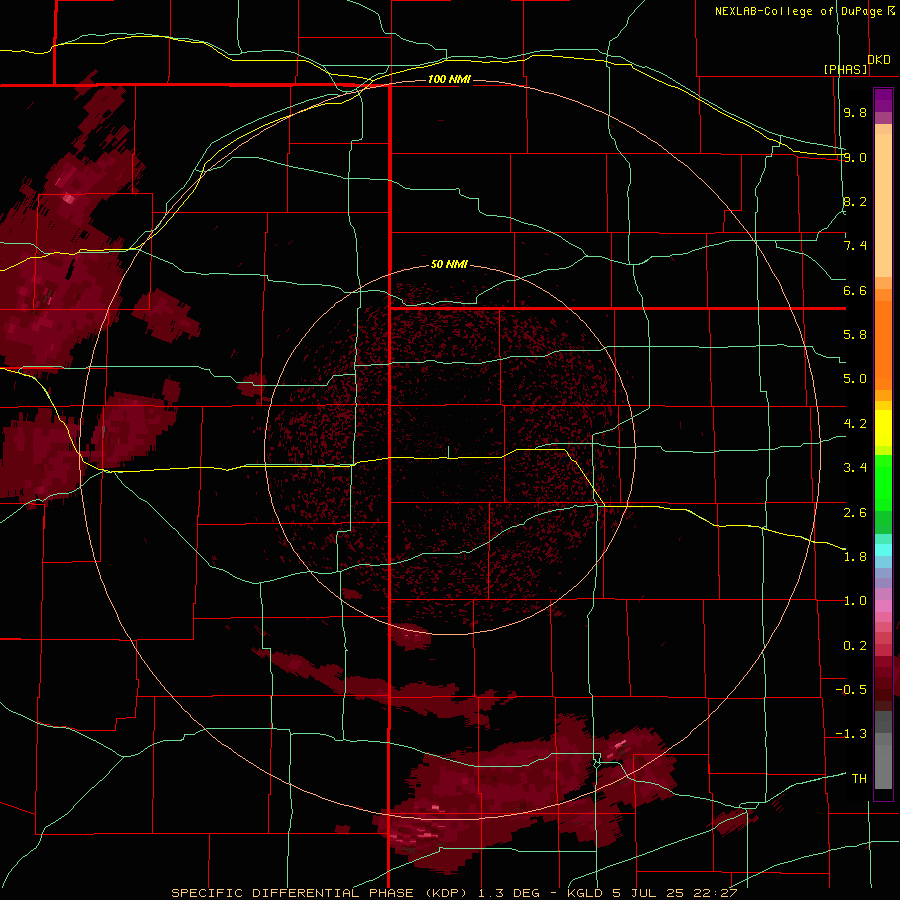Pick the purple top segment of the color bar
Viewport: 900px width, 900px height.
click(x=883, y=100)
